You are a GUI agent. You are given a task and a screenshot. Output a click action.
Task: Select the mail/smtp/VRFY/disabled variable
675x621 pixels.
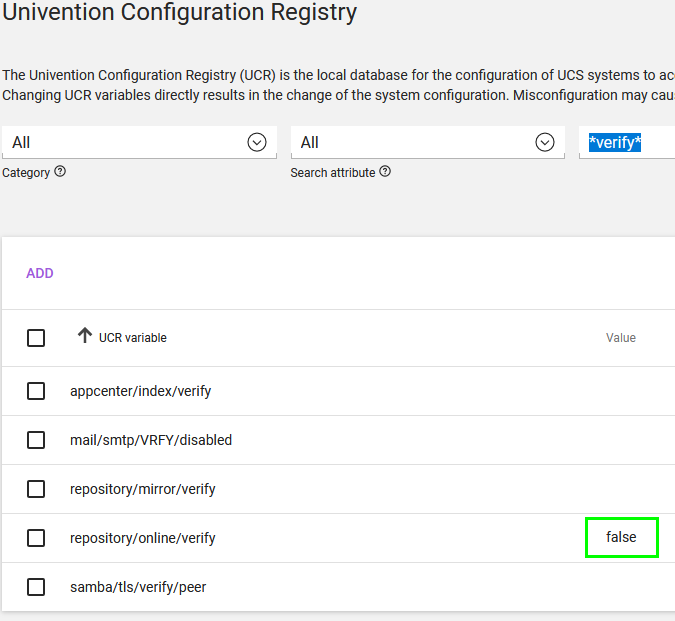coord(151,440)
